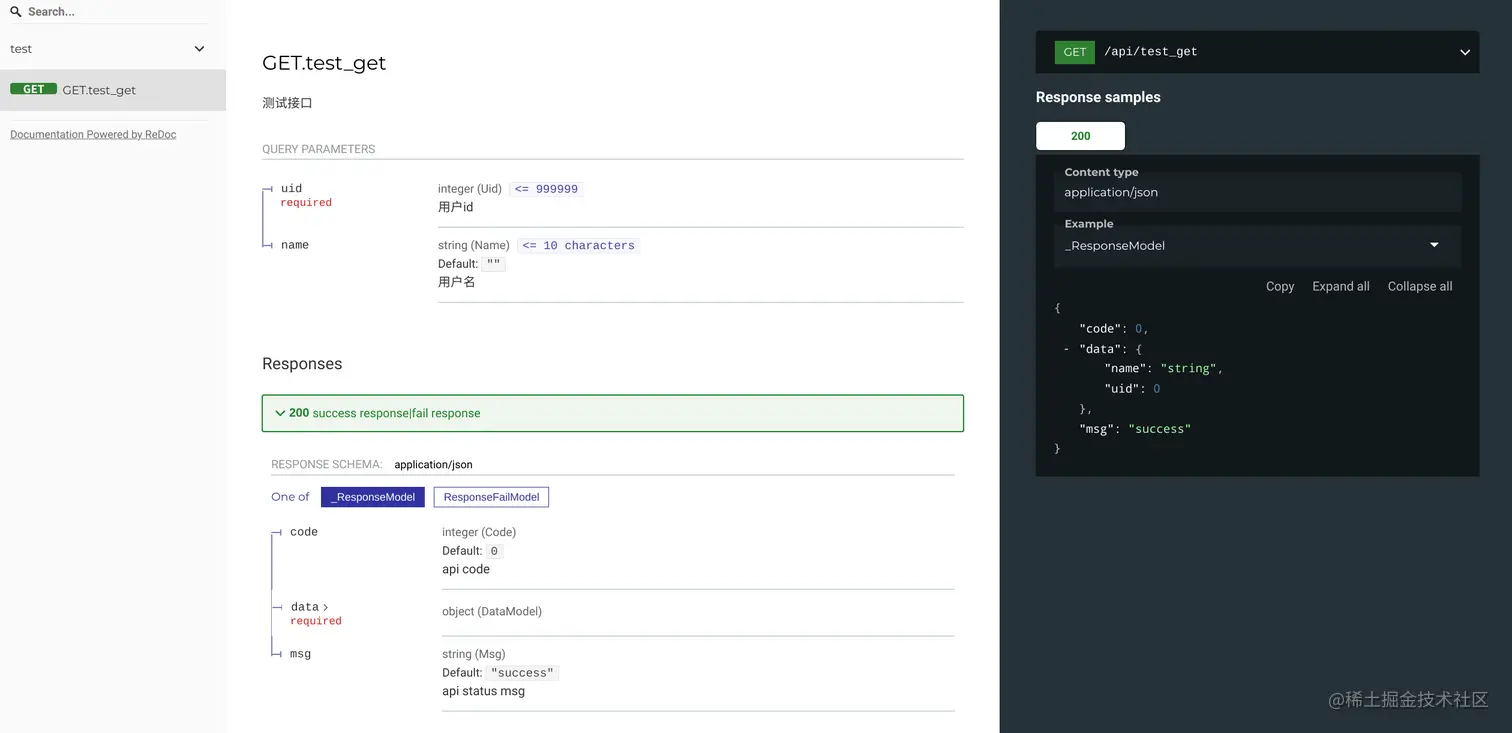
Task: Click the default "success" value for msg
Action: pos(522,673)
